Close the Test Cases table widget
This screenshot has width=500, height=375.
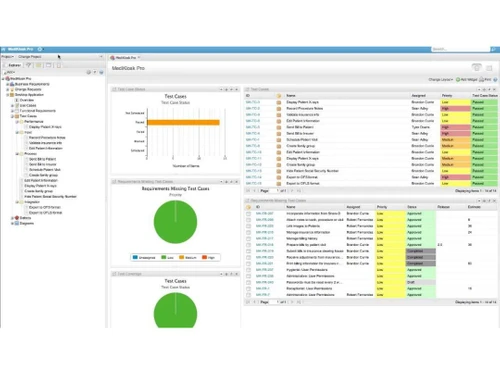[x=494, y=89]
